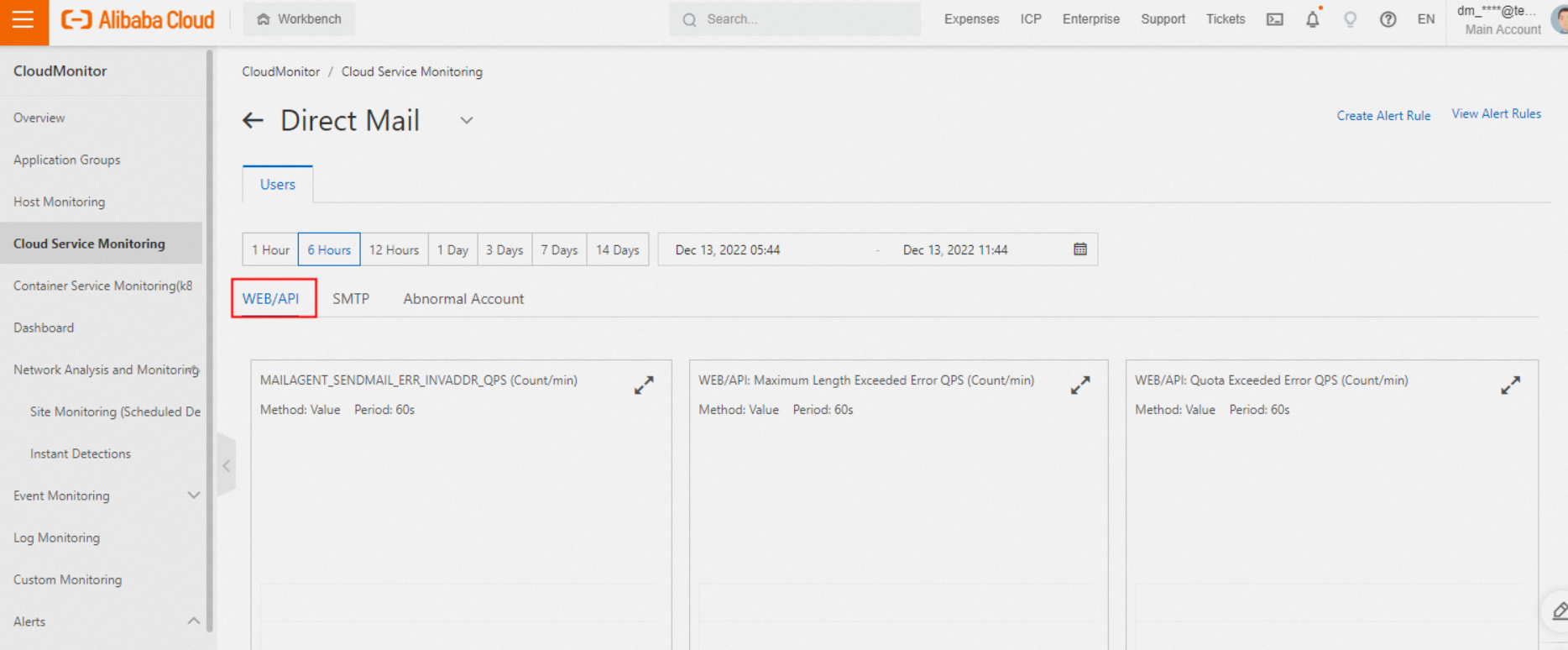Screen dimensions: 1568x650
Task: Open Expenses menu
Action: click(971, 19)
